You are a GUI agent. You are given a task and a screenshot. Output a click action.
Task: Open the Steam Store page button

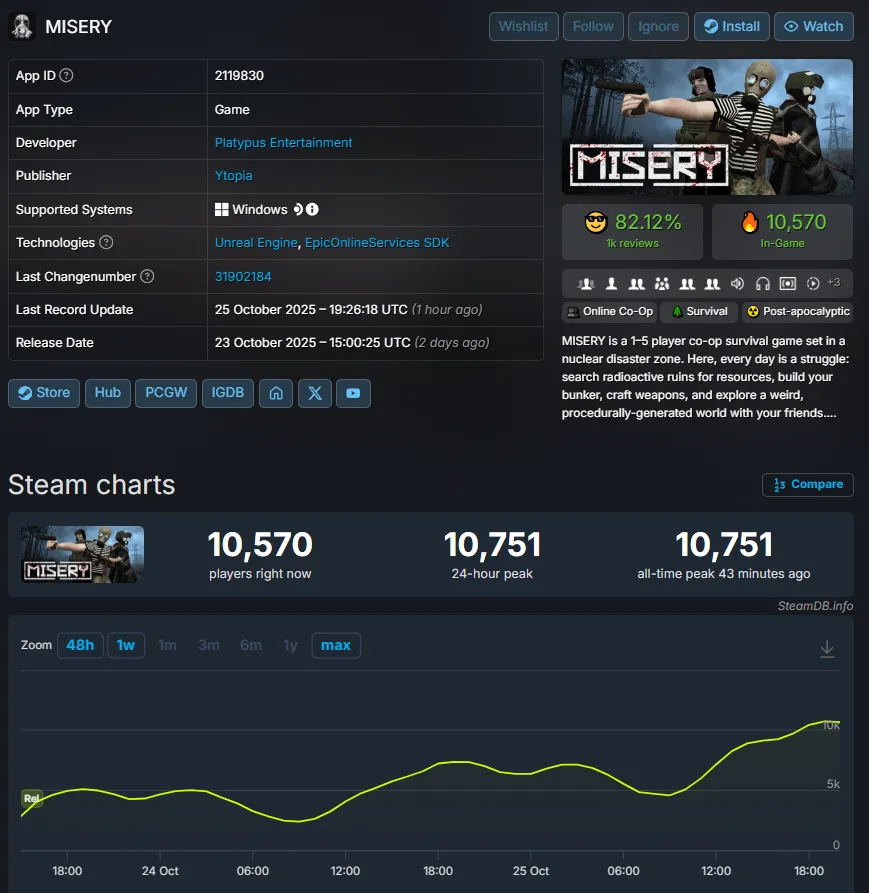44,393
